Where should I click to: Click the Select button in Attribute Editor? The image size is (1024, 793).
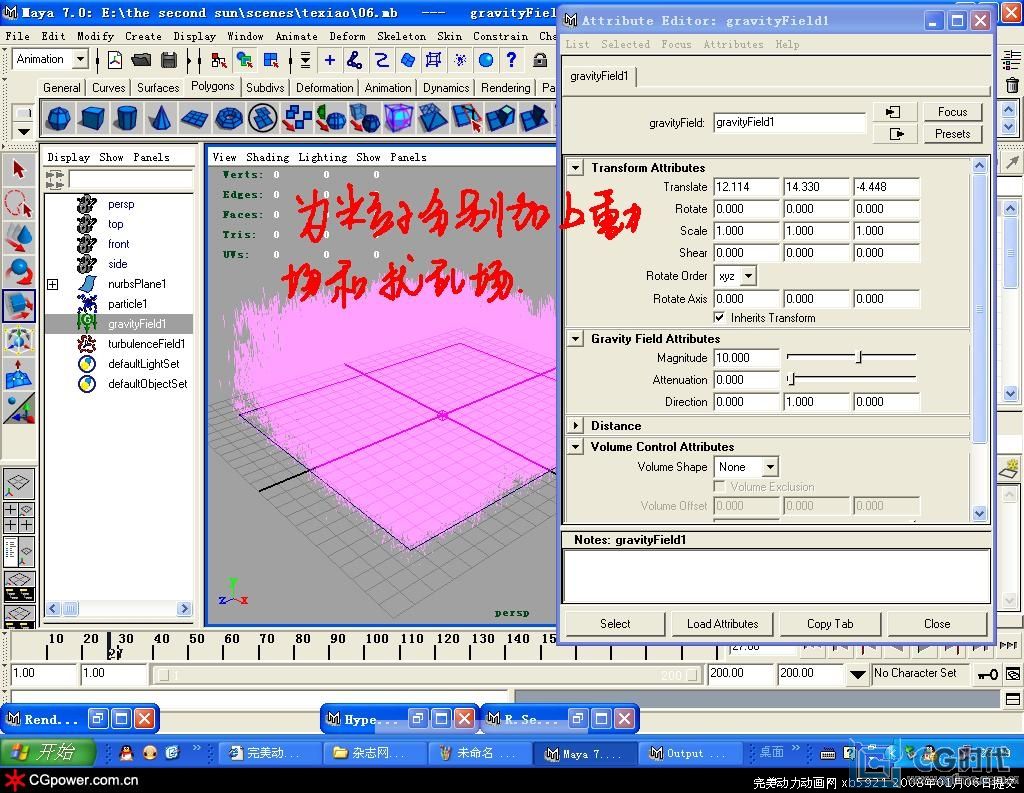tap(615, 624)
